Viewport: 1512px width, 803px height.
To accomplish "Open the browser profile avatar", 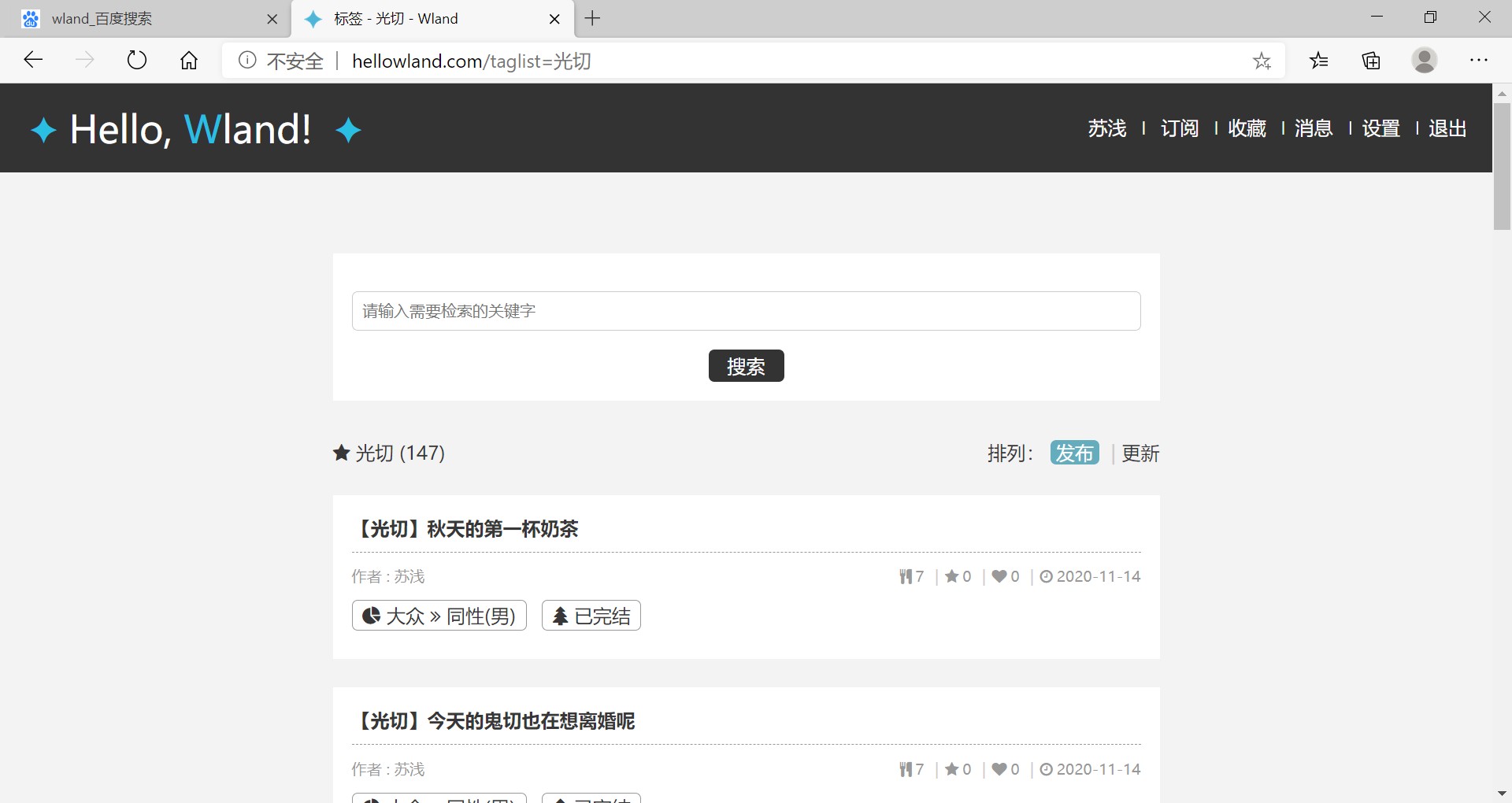I will coord(1424,60).
